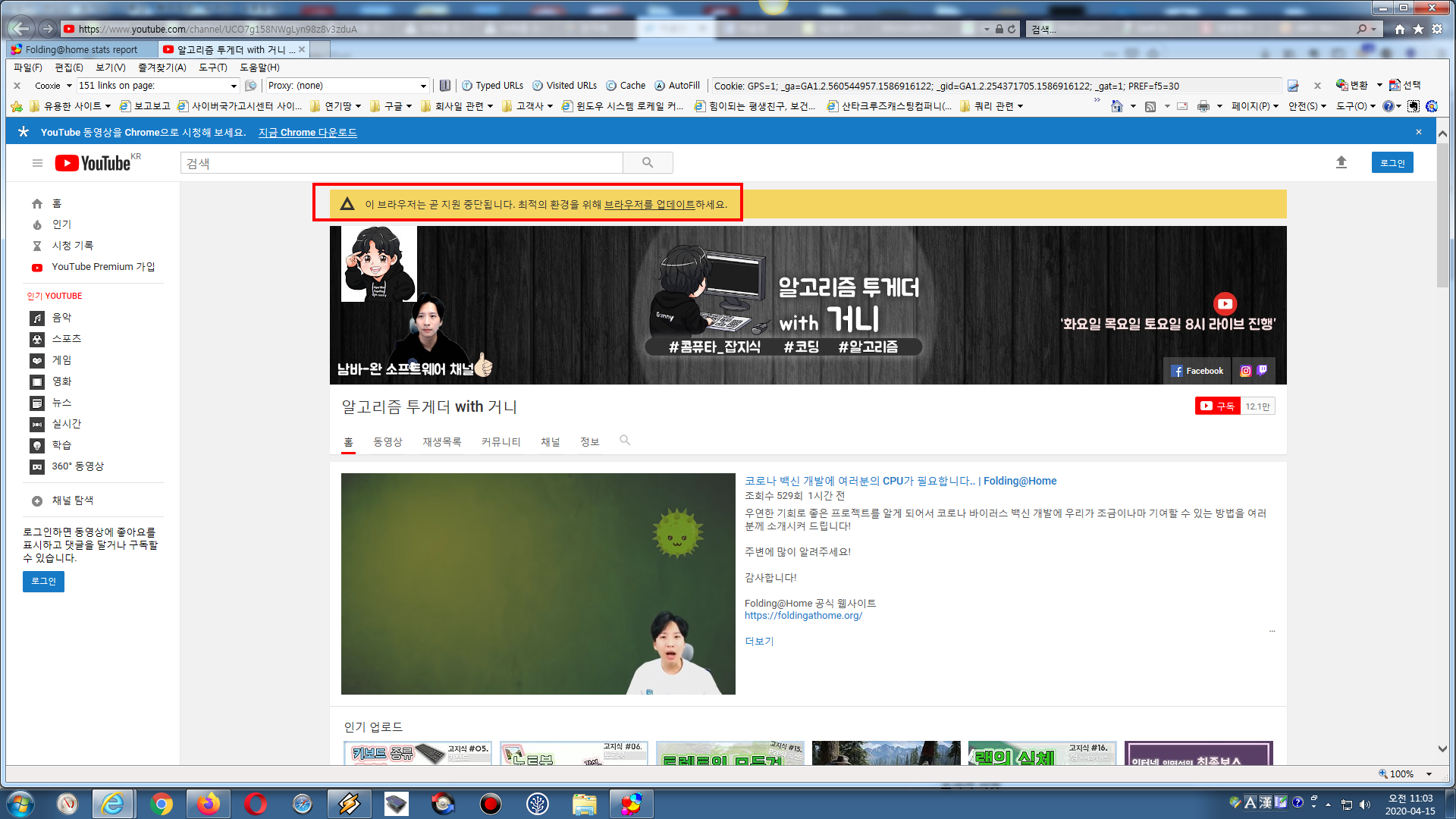
Task: Open the 보고보고 favorite link
Action: coord(145,106)
